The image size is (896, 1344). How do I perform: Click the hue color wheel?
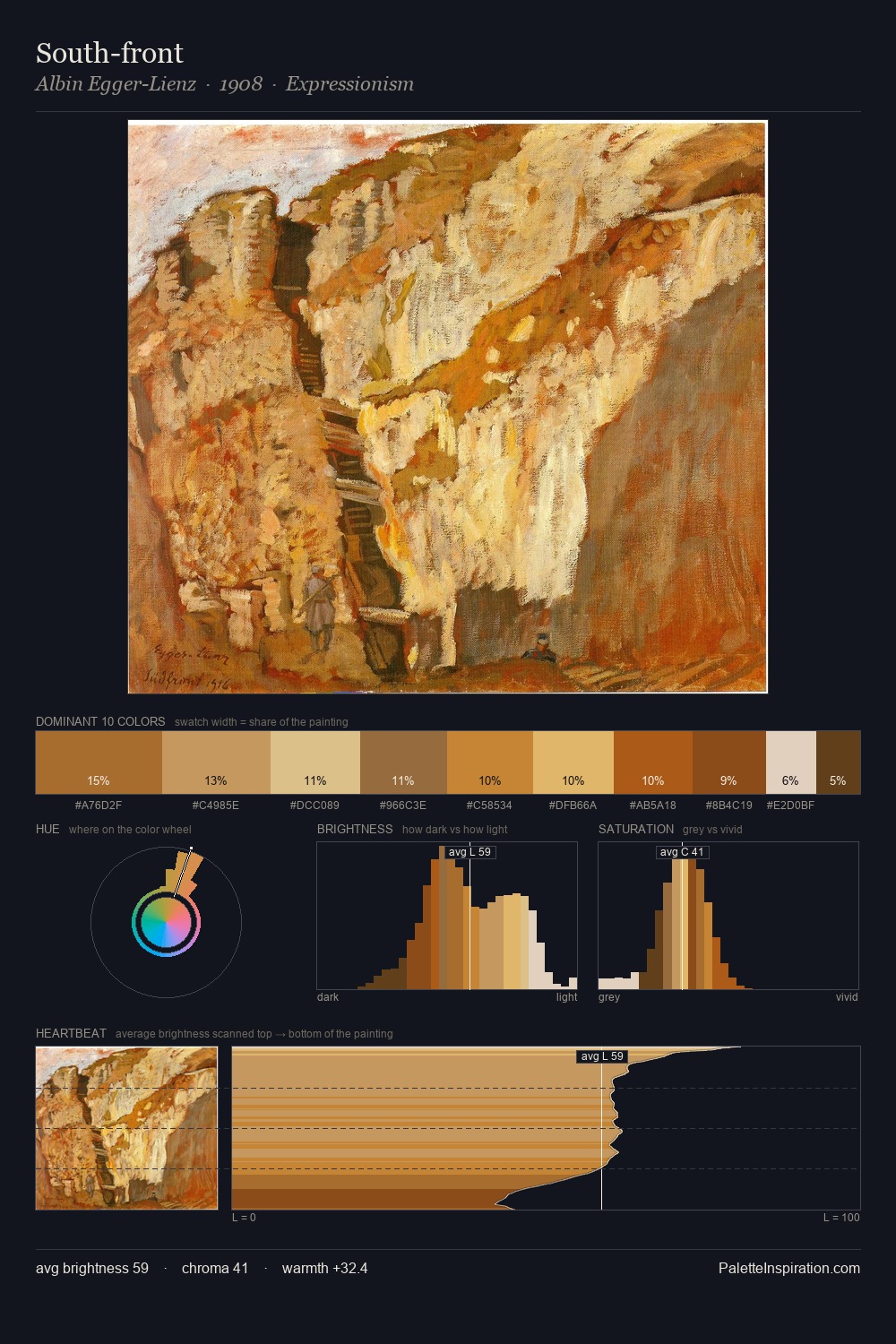[166, 922]
